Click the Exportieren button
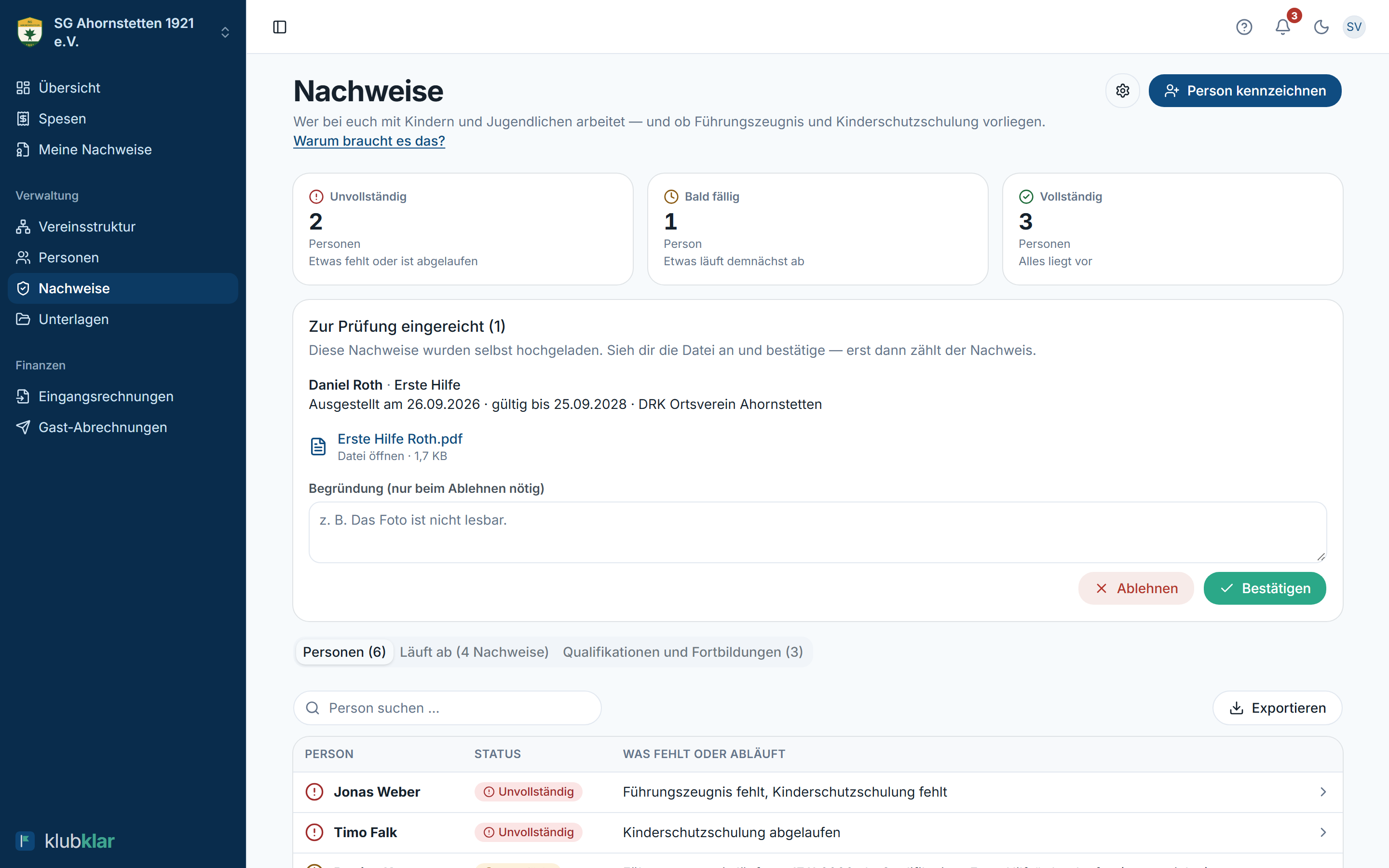This screenshot has height=868, width=1389. [1277, 708]
